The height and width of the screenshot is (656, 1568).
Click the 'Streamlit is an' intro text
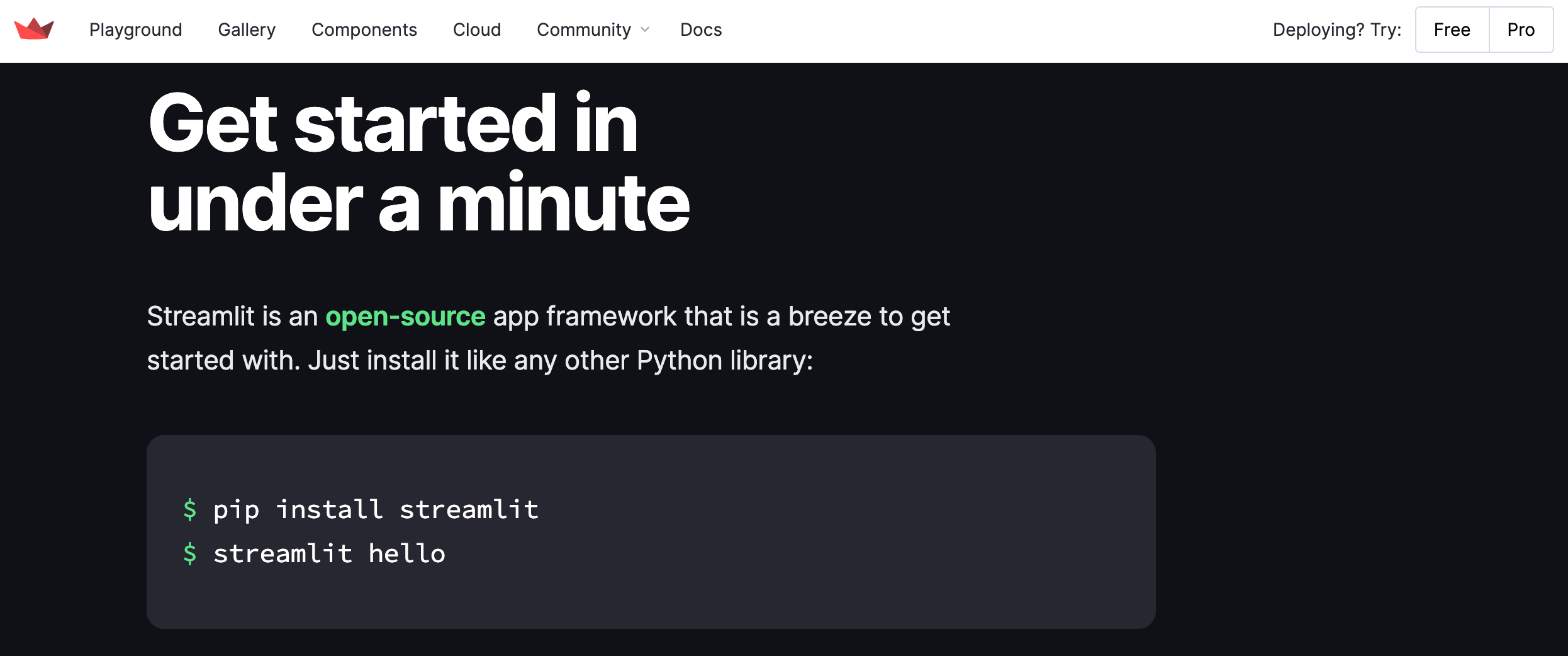[232, 316]
